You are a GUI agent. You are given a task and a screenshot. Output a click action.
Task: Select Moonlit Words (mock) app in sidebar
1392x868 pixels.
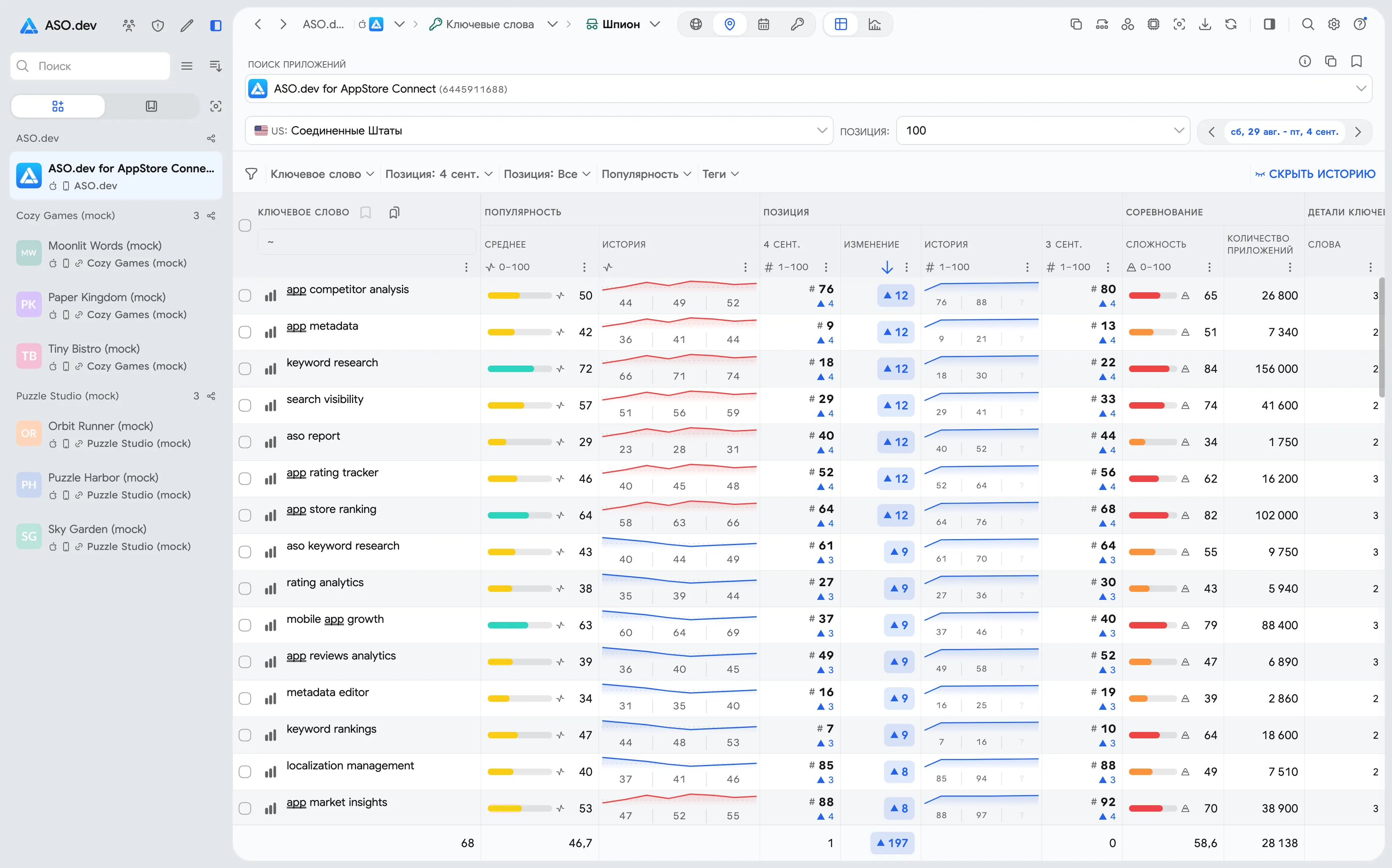tap(116, 254)
